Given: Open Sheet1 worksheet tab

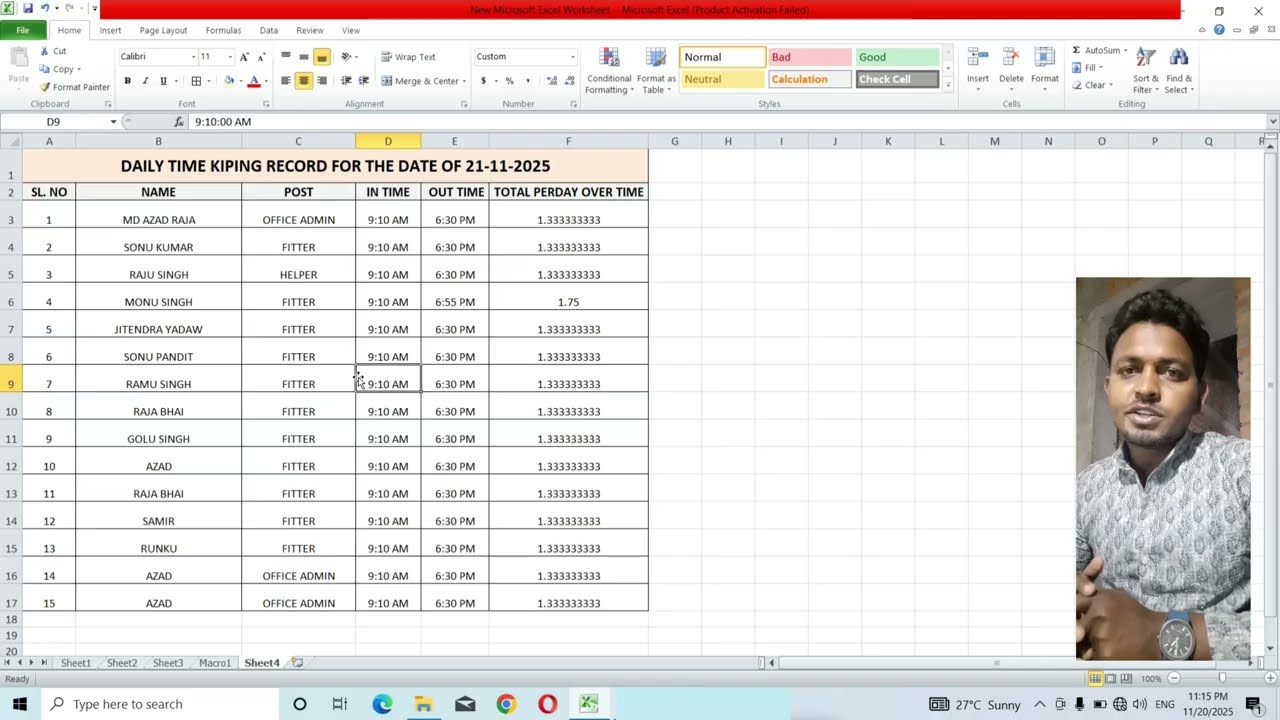Looking at the screenshot, I should click(75, 663).
